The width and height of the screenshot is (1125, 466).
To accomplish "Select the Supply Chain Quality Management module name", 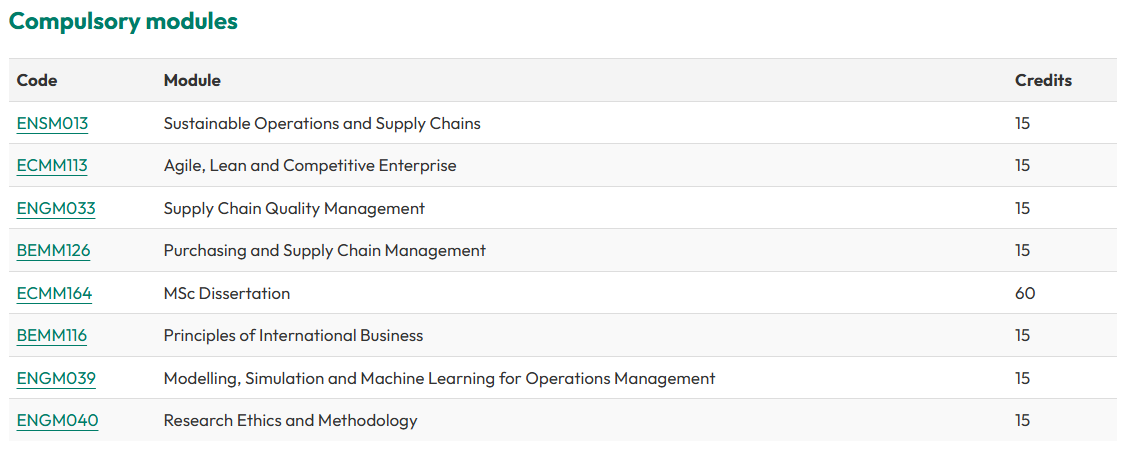I will click(294, 209).
